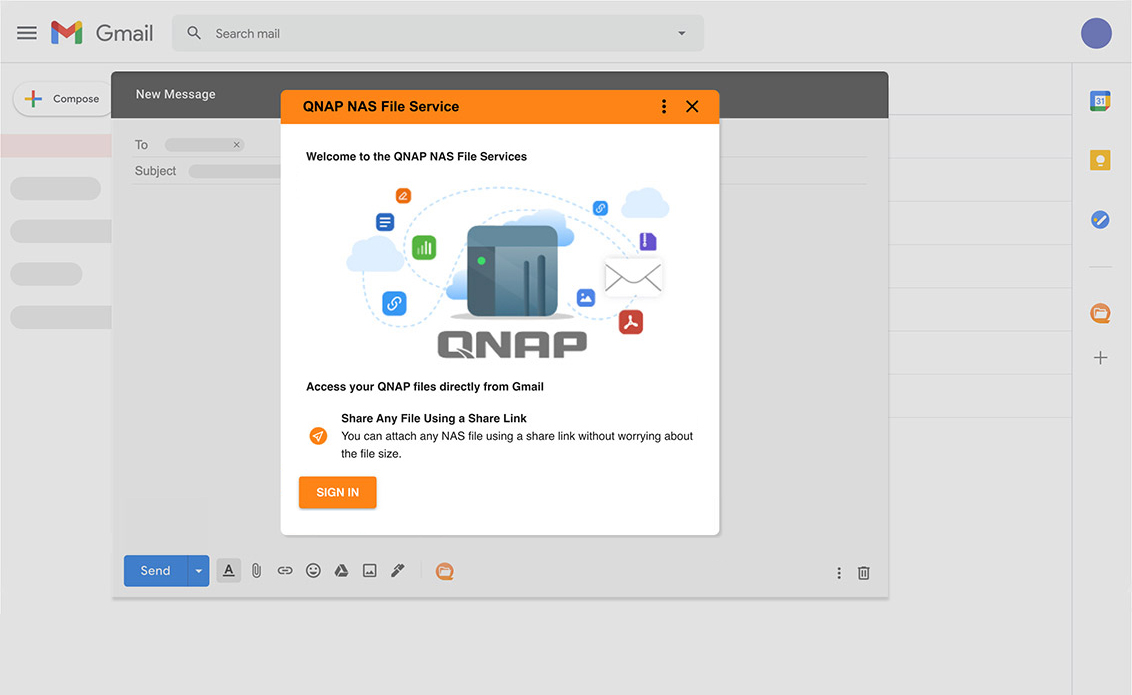Get more add-ons with the plus icon
Viewport: 1132px width, 695px height.
click(x=1100, y=357)
